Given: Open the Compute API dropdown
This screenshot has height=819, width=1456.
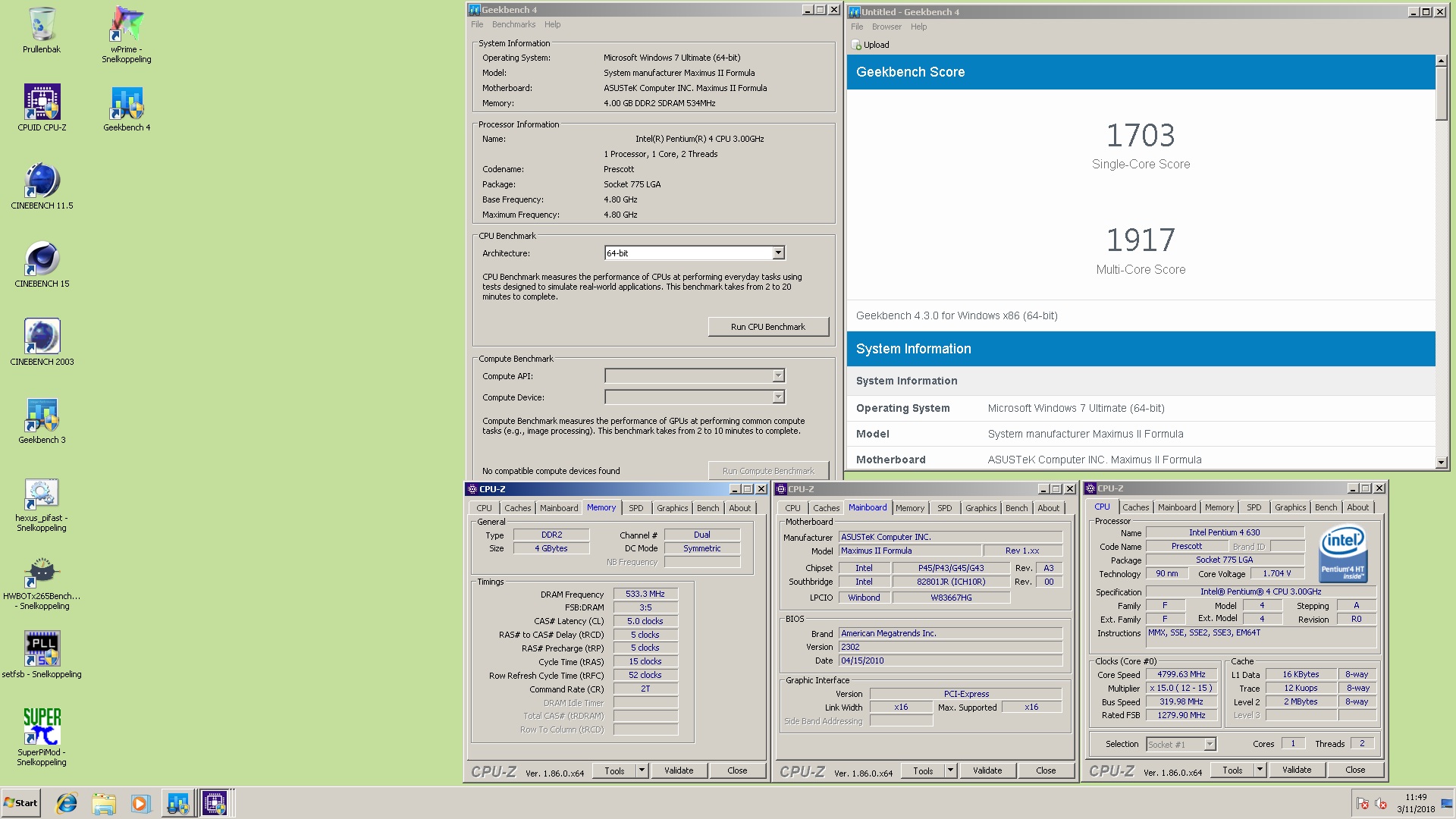Looking at the screenshot, I should (x=778, y=376).
